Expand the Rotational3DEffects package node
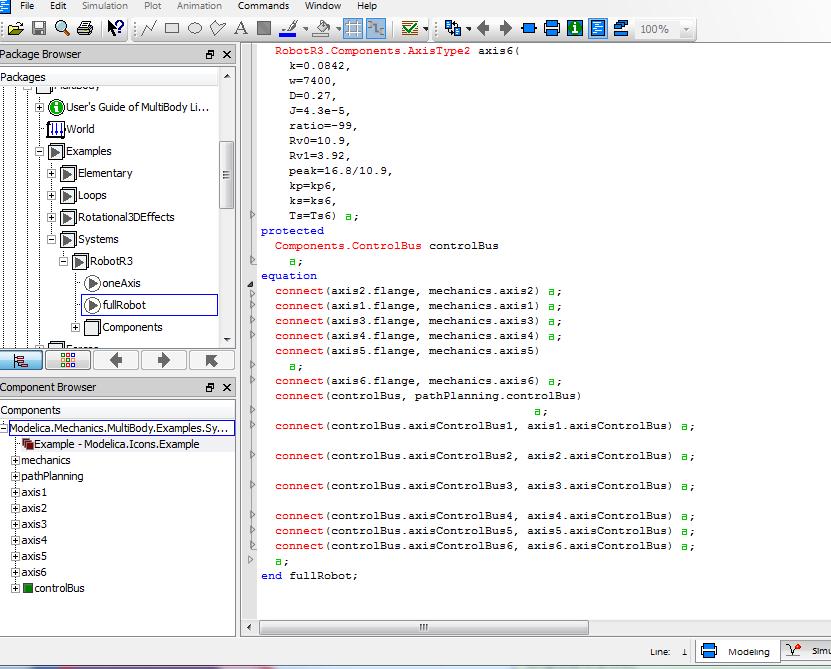This screenshot has height=669, width=831. (51, 217)
